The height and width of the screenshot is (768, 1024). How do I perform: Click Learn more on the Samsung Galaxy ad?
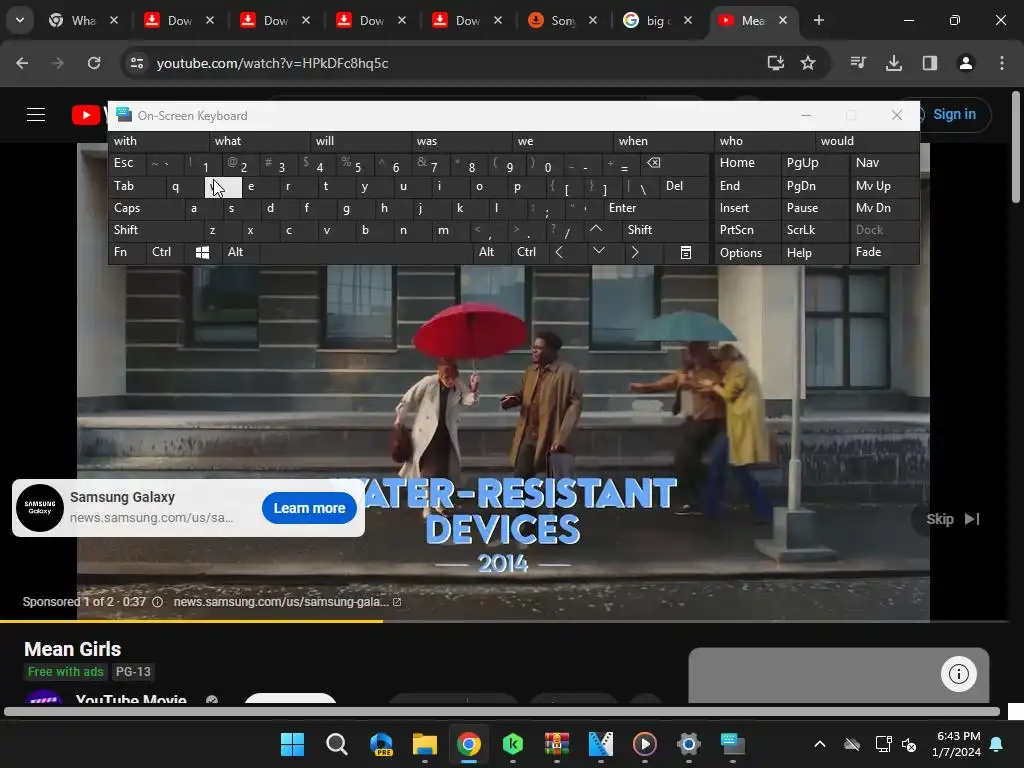point(309,508)
